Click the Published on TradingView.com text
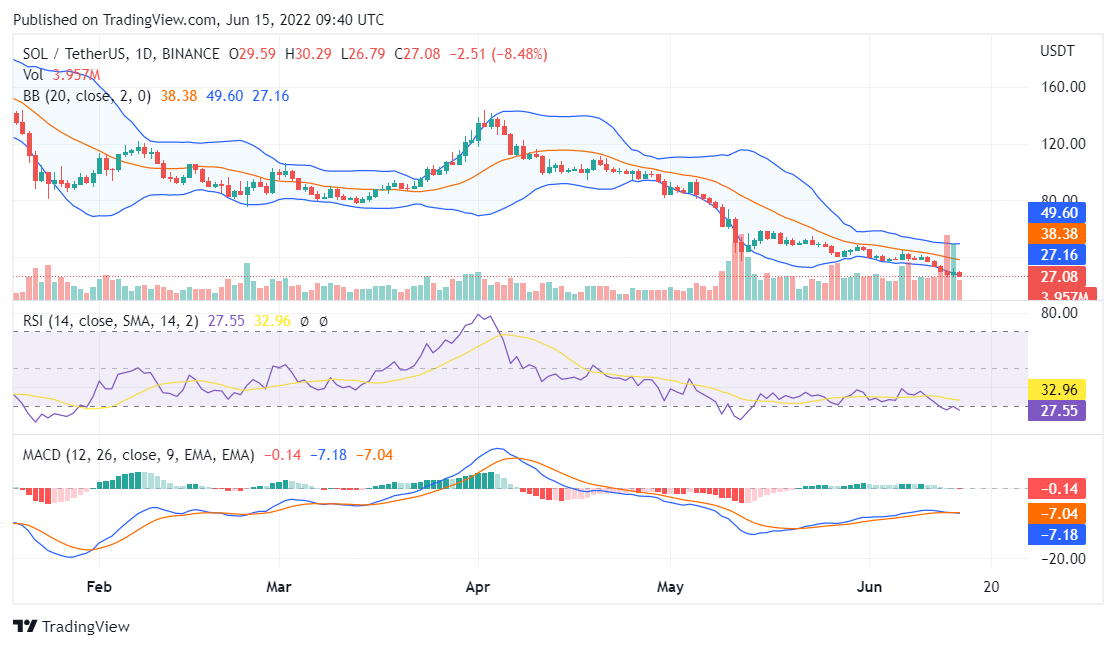1116x648 pixels. pos(199,20)
